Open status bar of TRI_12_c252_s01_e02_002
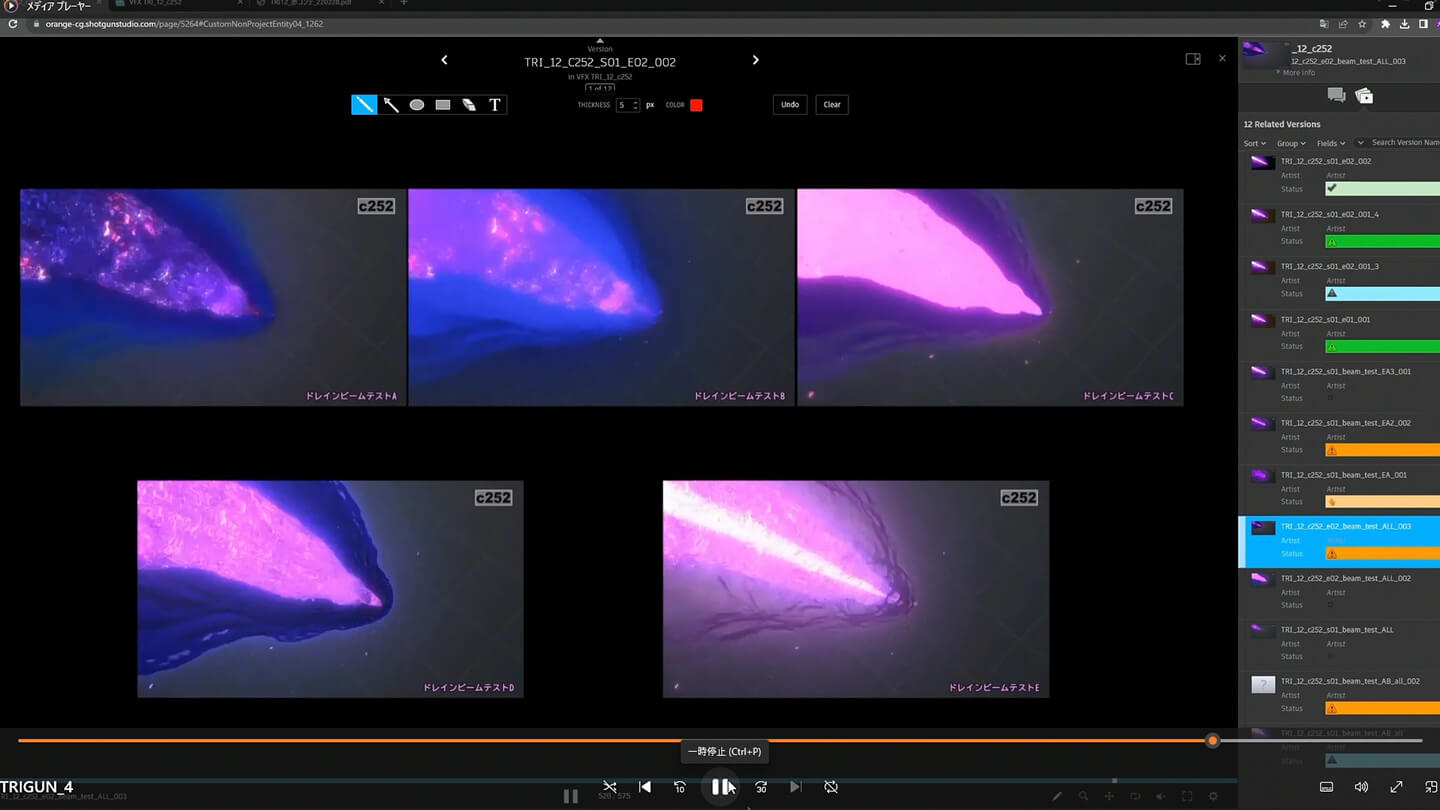This screenshot has height=810, width=1440. (x=1383, y=189)
